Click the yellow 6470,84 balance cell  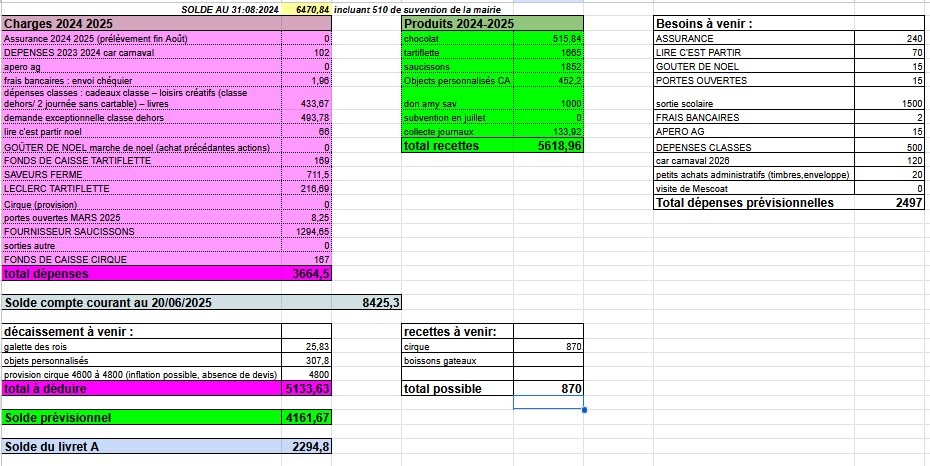coord(306,8)
